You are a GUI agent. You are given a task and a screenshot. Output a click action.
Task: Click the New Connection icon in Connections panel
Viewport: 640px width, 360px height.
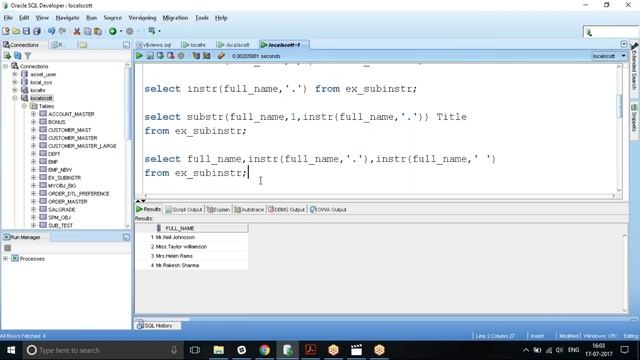(7, 56)
